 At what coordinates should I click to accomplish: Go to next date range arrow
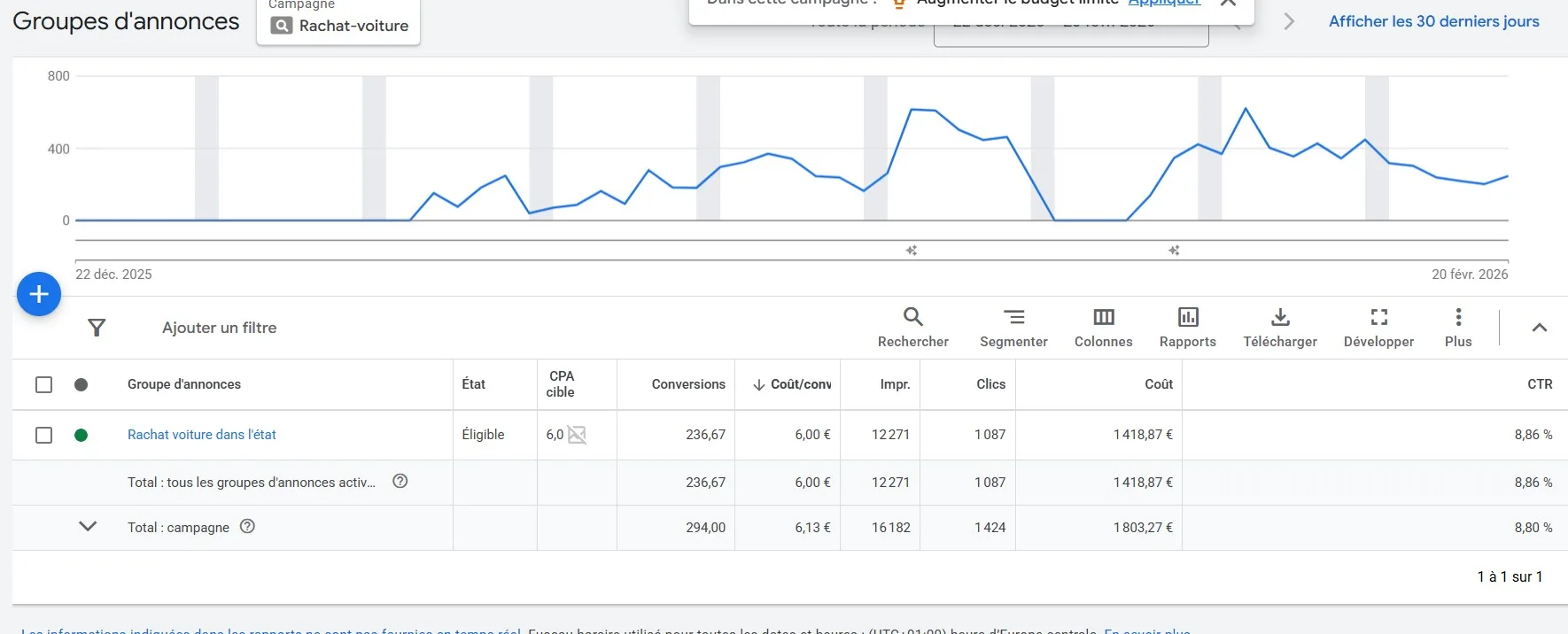pos(1289,21)
